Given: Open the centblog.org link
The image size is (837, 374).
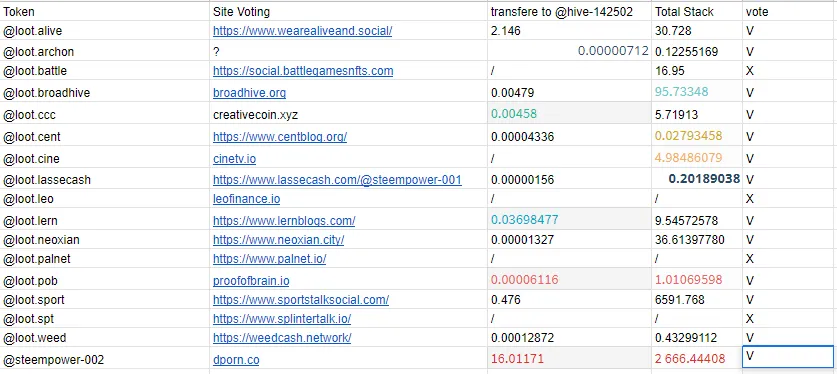Looking at the screenshot, I should coord(280,137).
